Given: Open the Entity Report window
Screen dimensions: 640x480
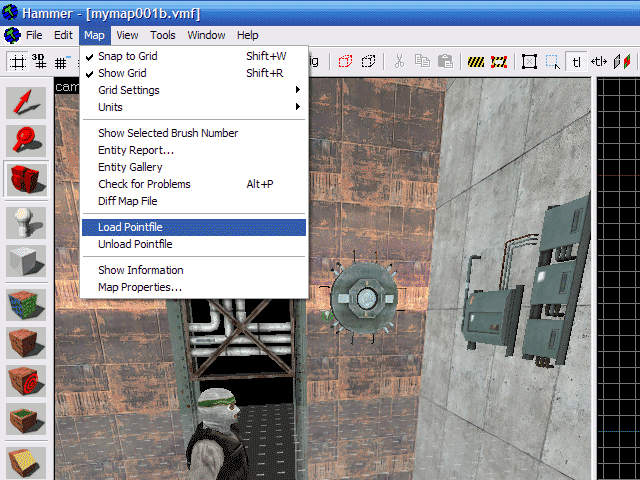Looking at the screenshot, I should pos(136,150).
